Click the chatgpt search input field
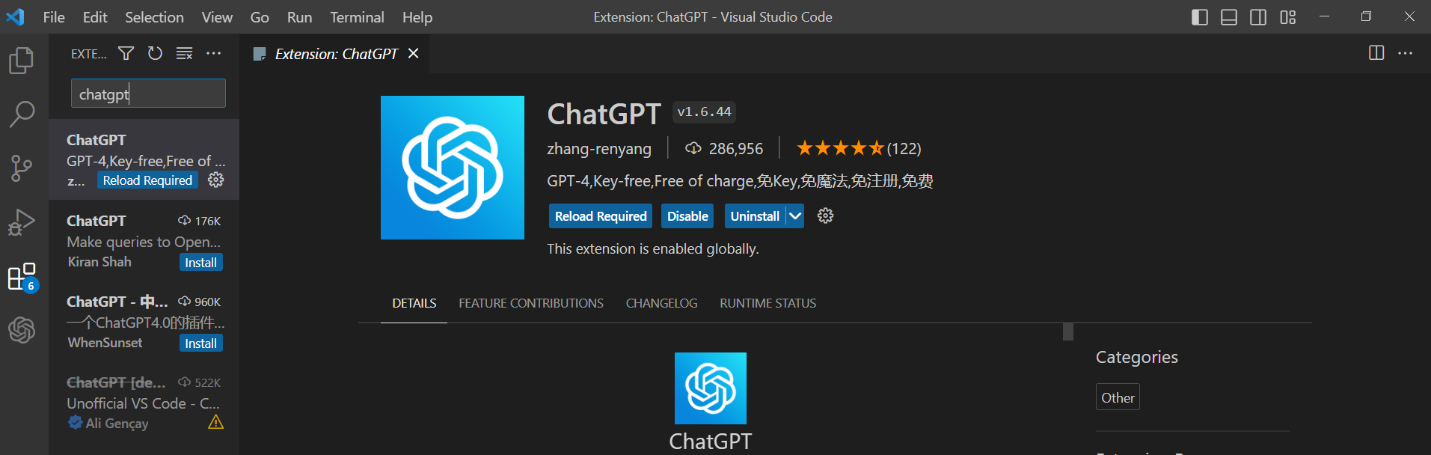The height and width of the screenshot is (455, 1431). pyautogui.click(x=148, y=94)
